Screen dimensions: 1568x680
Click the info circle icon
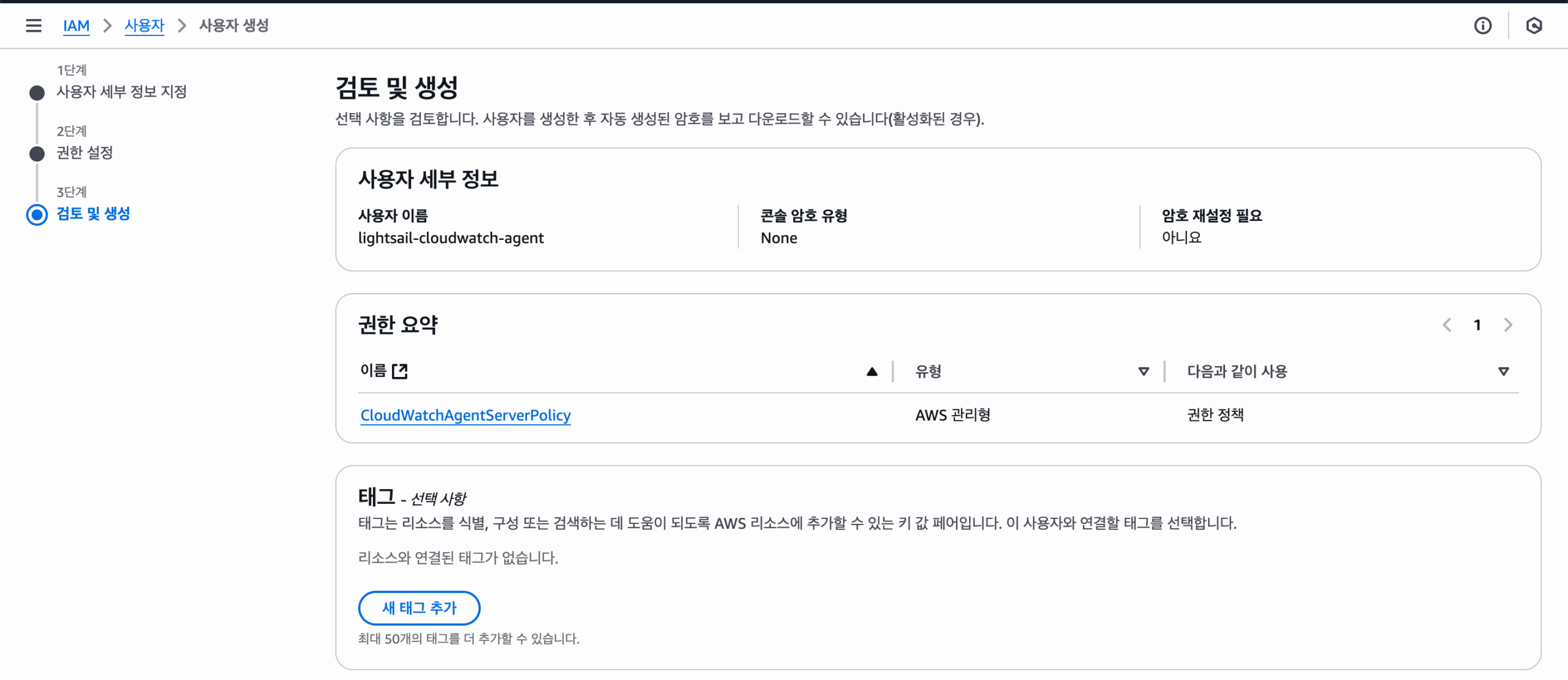(1482, 26)
